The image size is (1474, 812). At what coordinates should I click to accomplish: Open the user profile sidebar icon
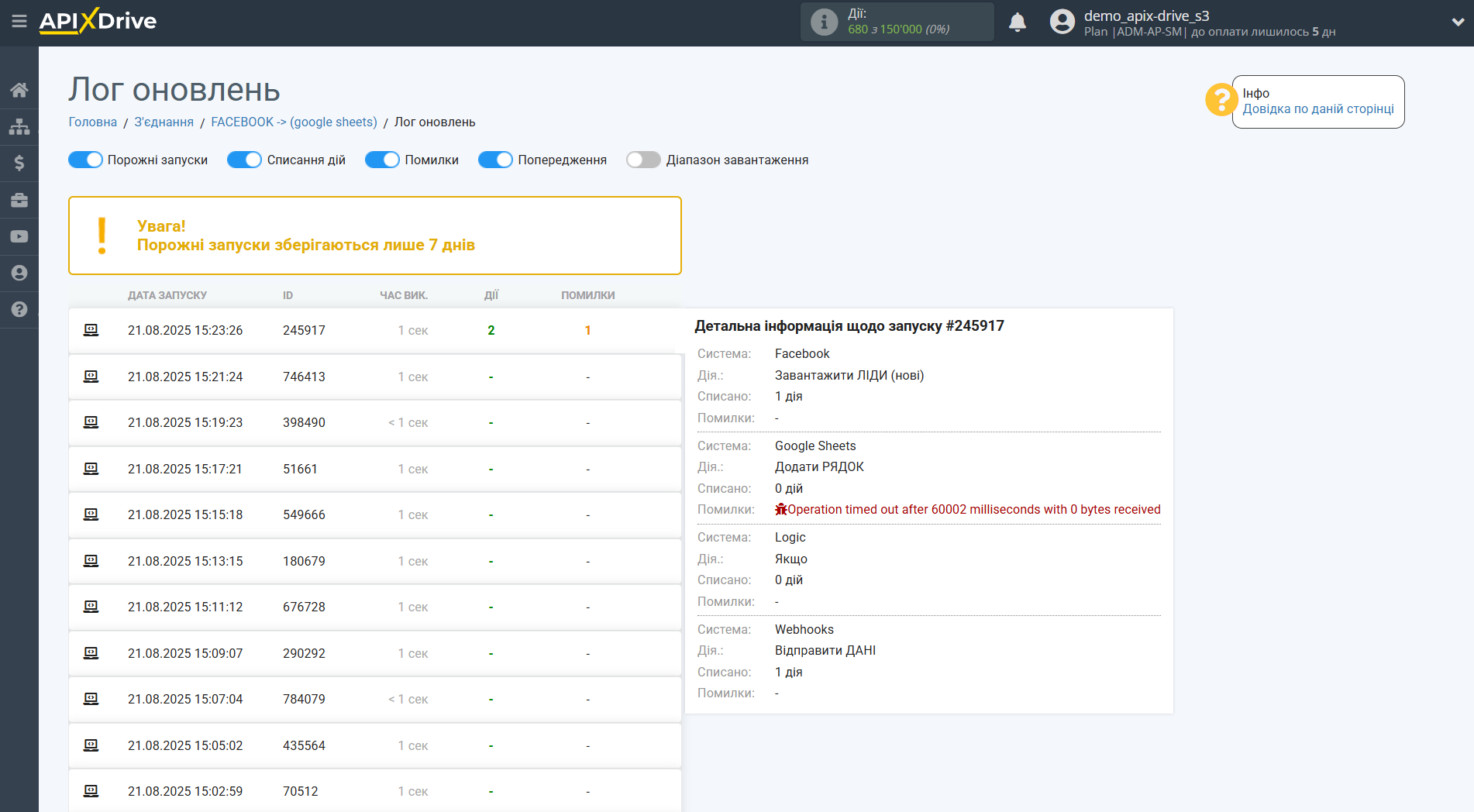[19, 273]
